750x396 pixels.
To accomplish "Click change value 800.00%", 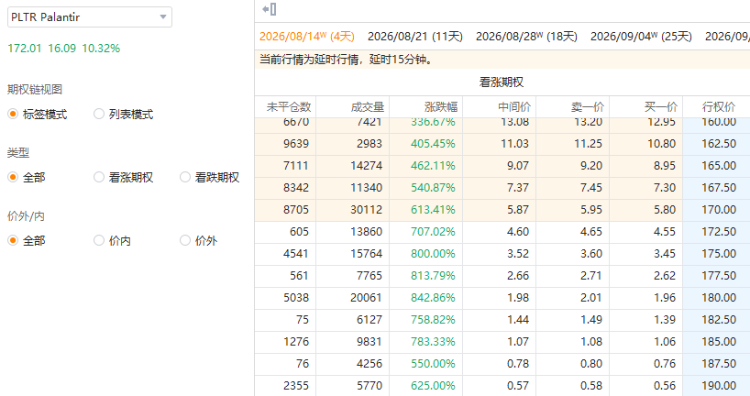I will point(433,253).
